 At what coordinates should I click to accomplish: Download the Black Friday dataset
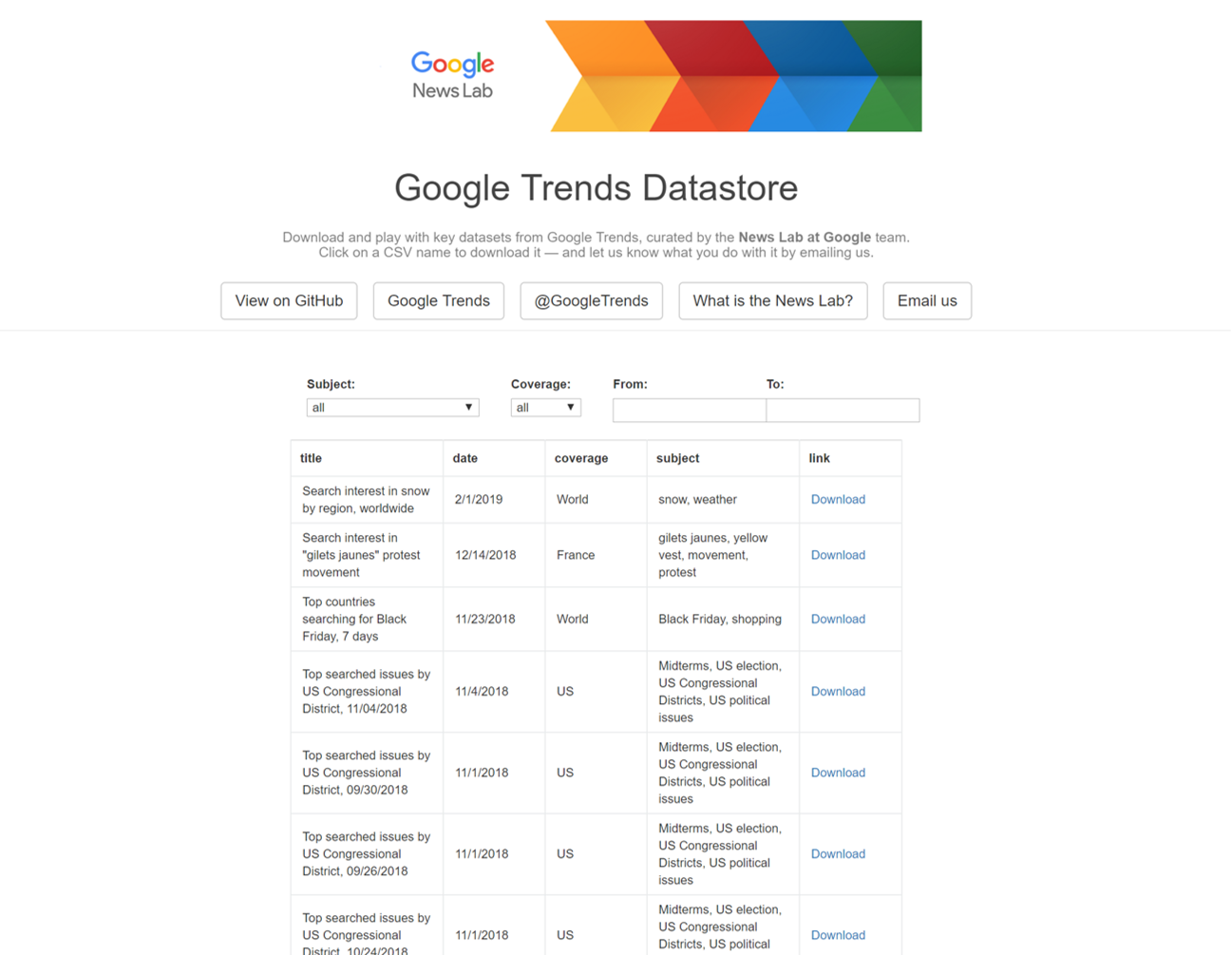tap(838, 619)
